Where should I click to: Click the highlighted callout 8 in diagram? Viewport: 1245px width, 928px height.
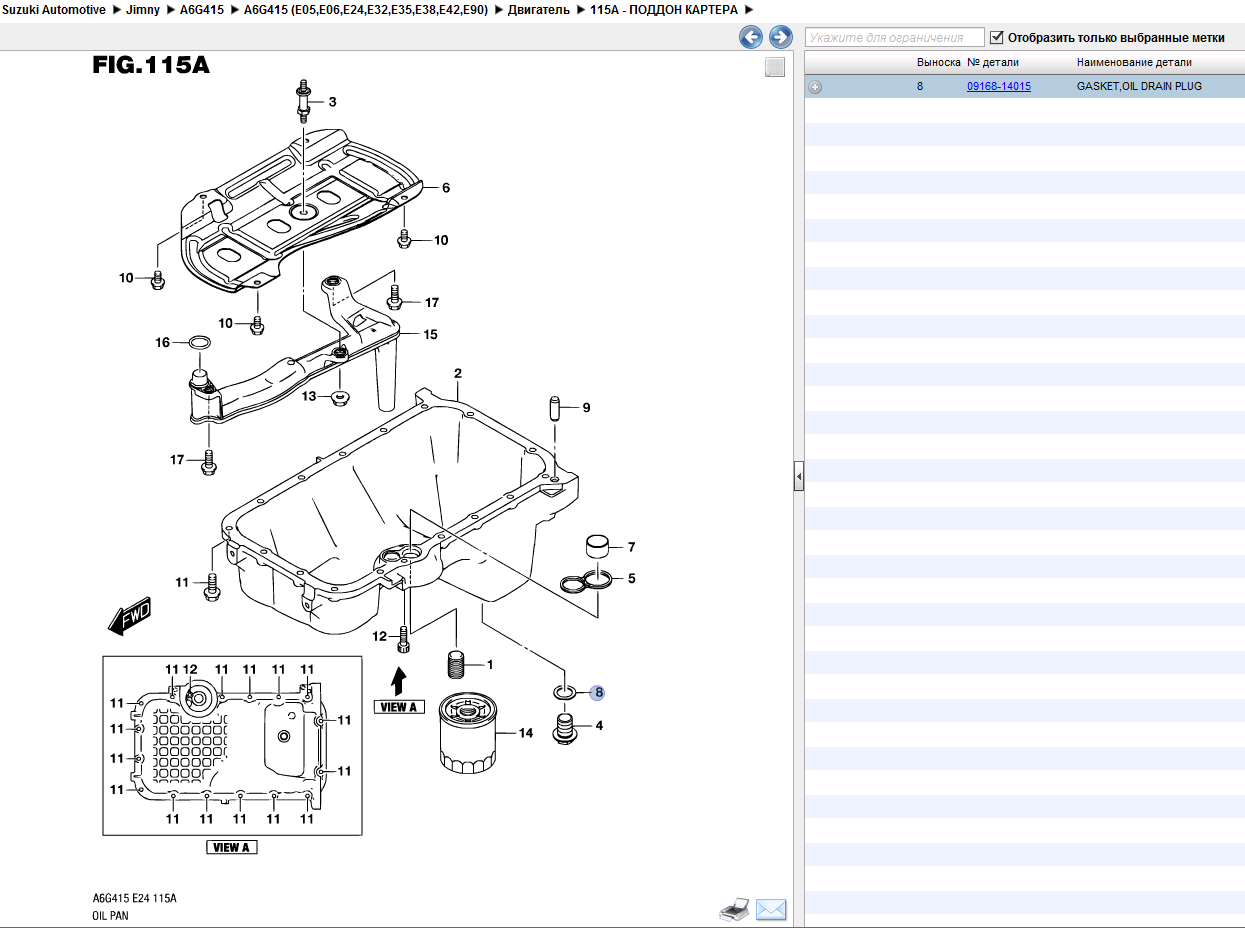[598, 692]
